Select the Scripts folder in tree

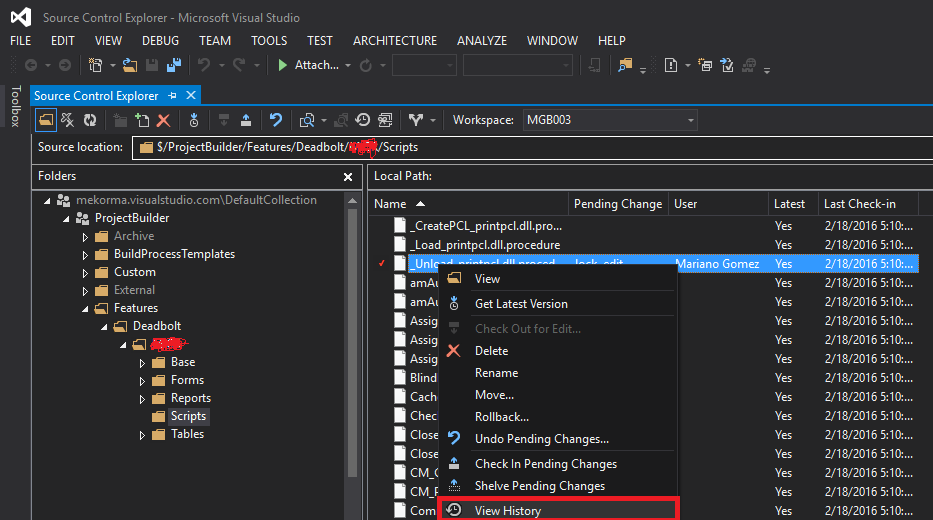(x=188, y=416)
